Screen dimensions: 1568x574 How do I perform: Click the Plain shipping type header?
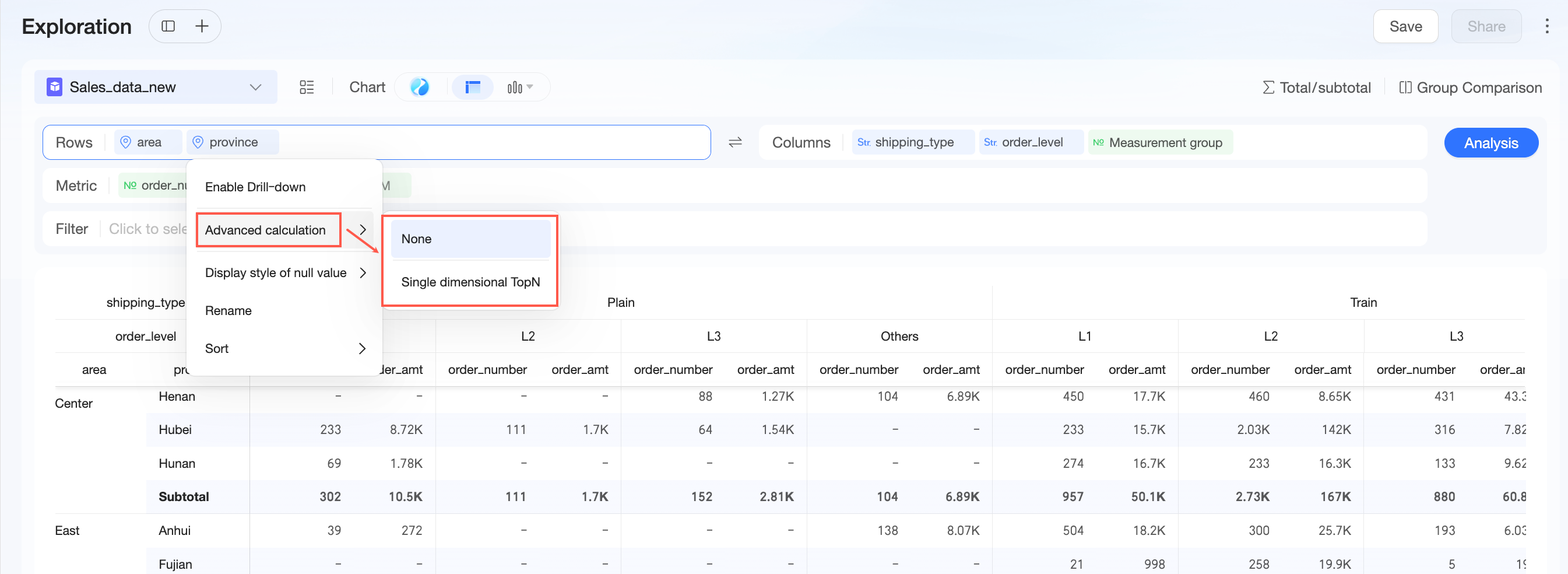[x=620, y=302]
